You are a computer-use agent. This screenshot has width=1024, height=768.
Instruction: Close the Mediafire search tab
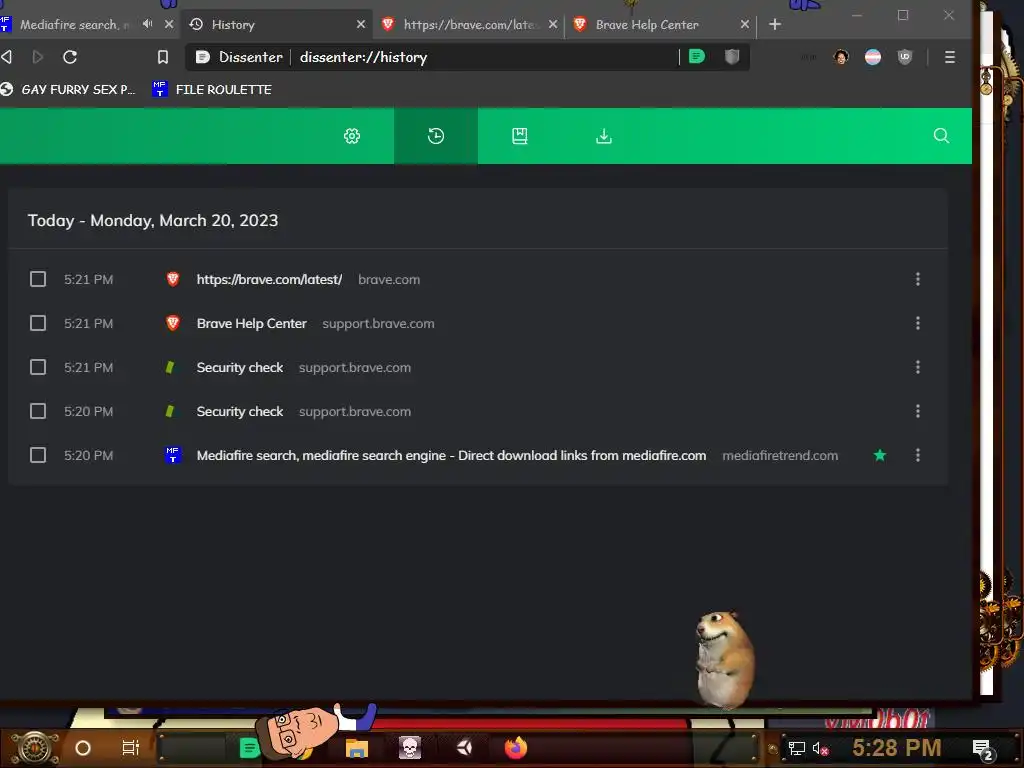169,24
